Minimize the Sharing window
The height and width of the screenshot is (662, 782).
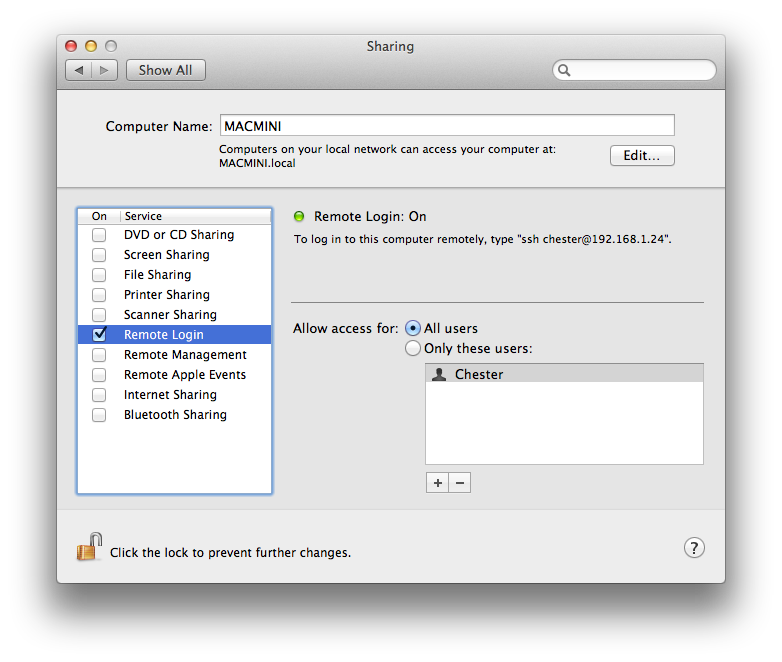[x=91, y=46]
